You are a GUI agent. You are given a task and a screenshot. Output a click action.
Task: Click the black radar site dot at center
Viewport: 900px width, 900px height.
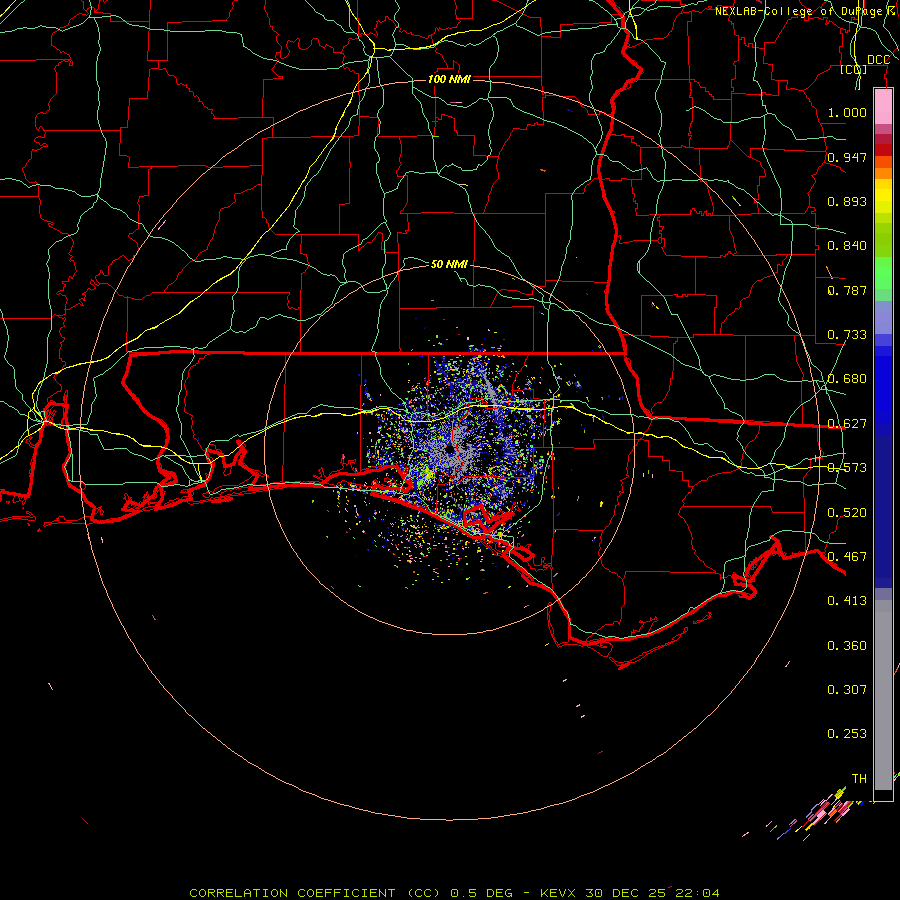448,449
